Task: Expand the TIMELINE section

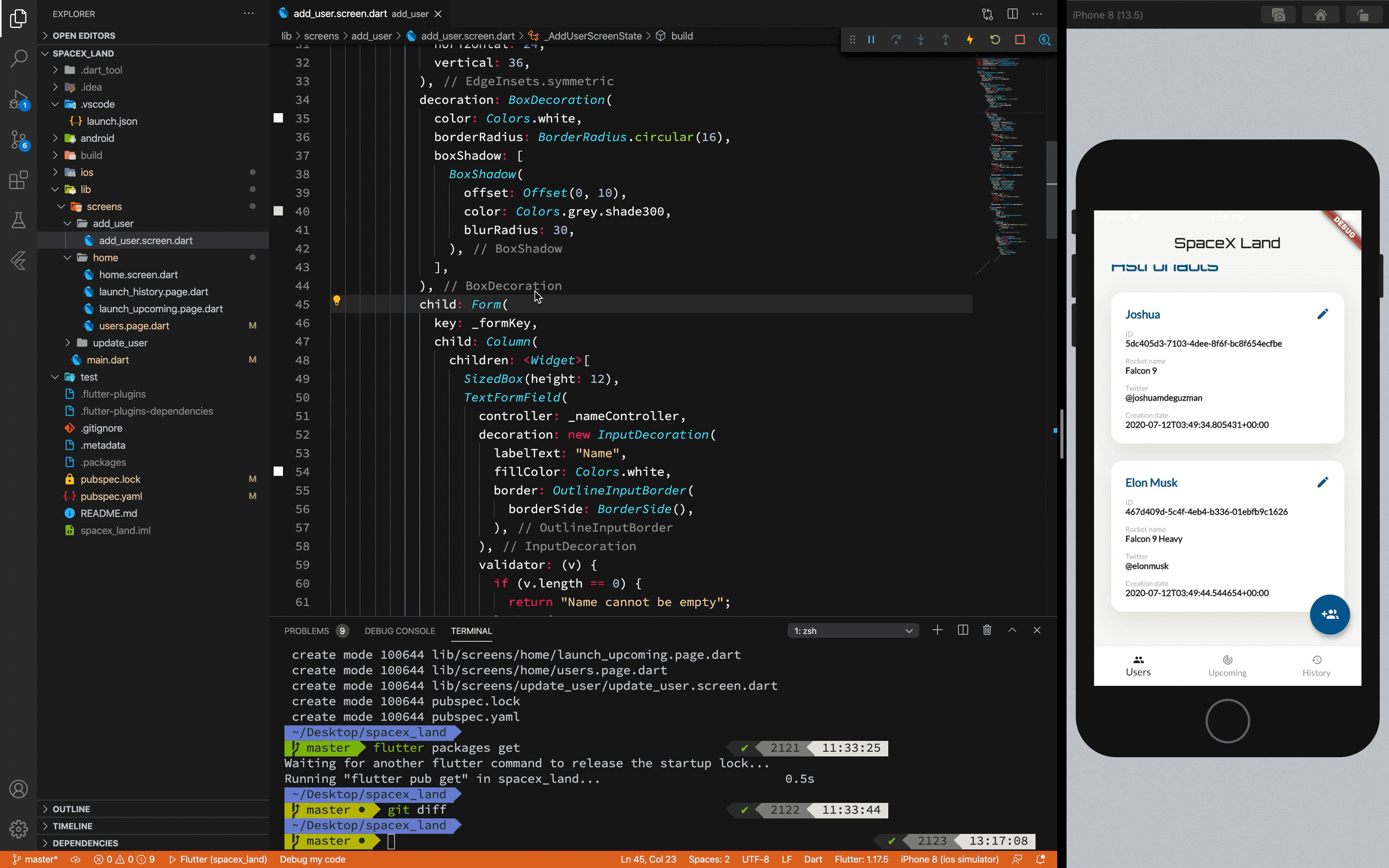Action: (x=153, y=826)
